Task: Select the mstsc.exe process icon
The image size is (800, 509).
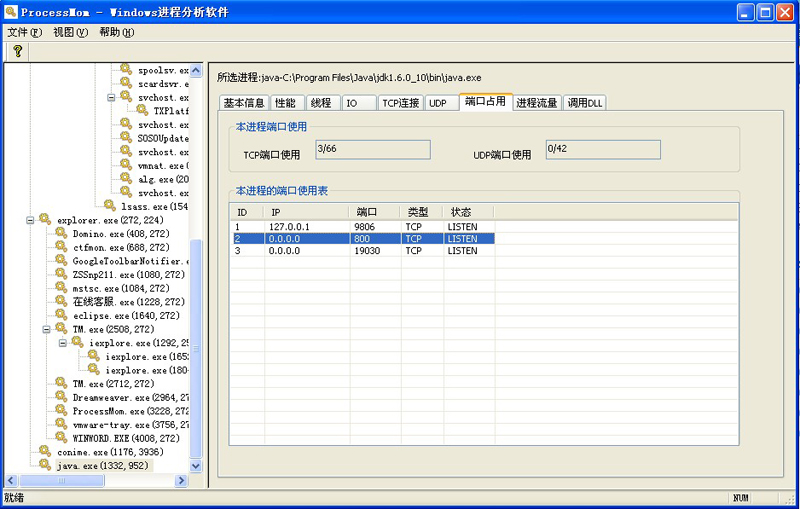Action: (61, 288)
